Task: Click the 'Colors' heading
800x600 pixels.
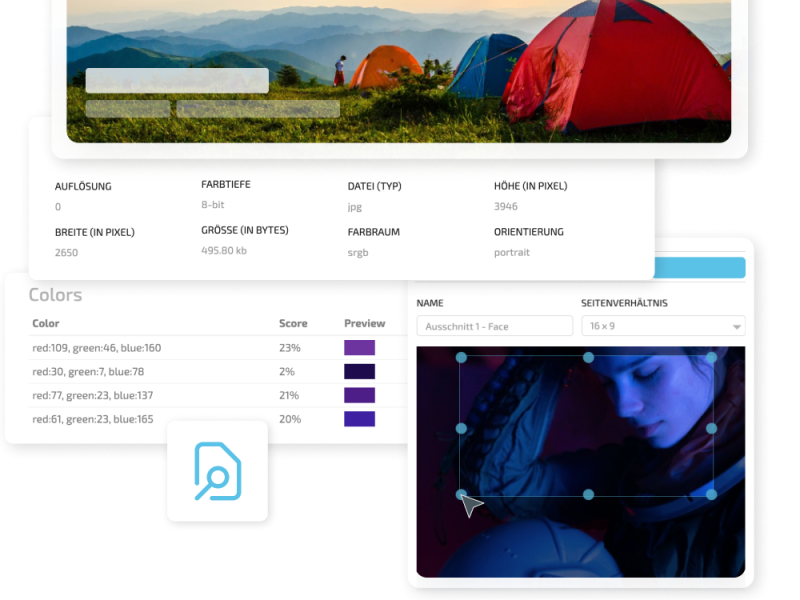Action: pos(55,295)
